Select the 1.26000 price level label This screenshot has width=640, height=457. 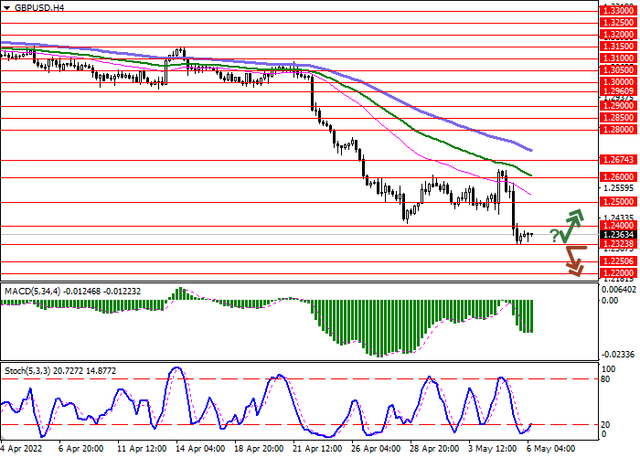618,177
